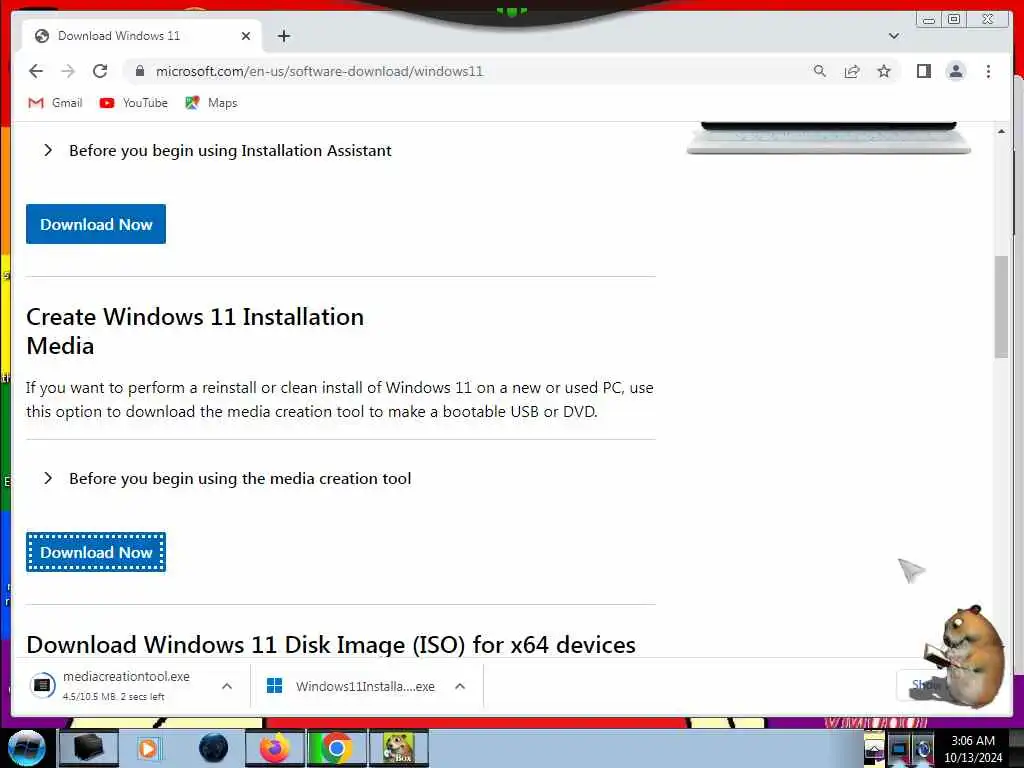1024x768 pixels.
Task: Open the hamster Box taskbar app
Action: click(x=399, y=748)
